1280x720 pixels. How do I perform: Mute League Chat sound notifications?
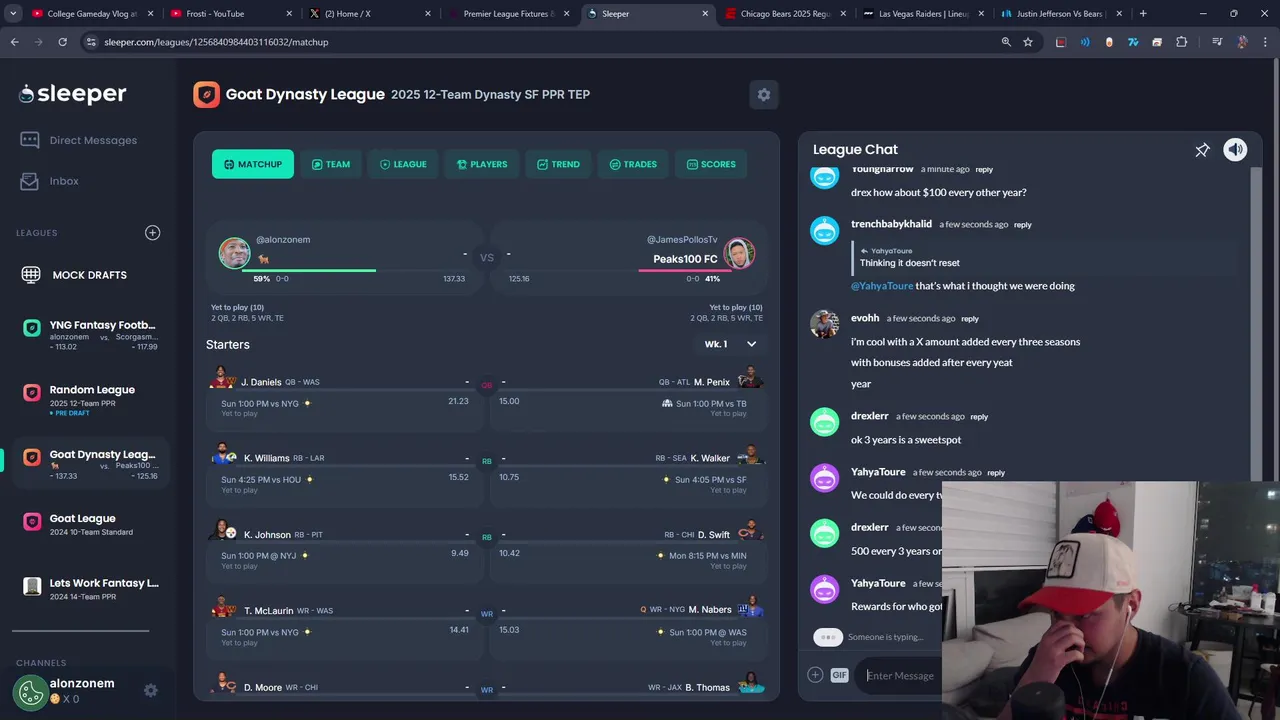tap(1235, 149)
